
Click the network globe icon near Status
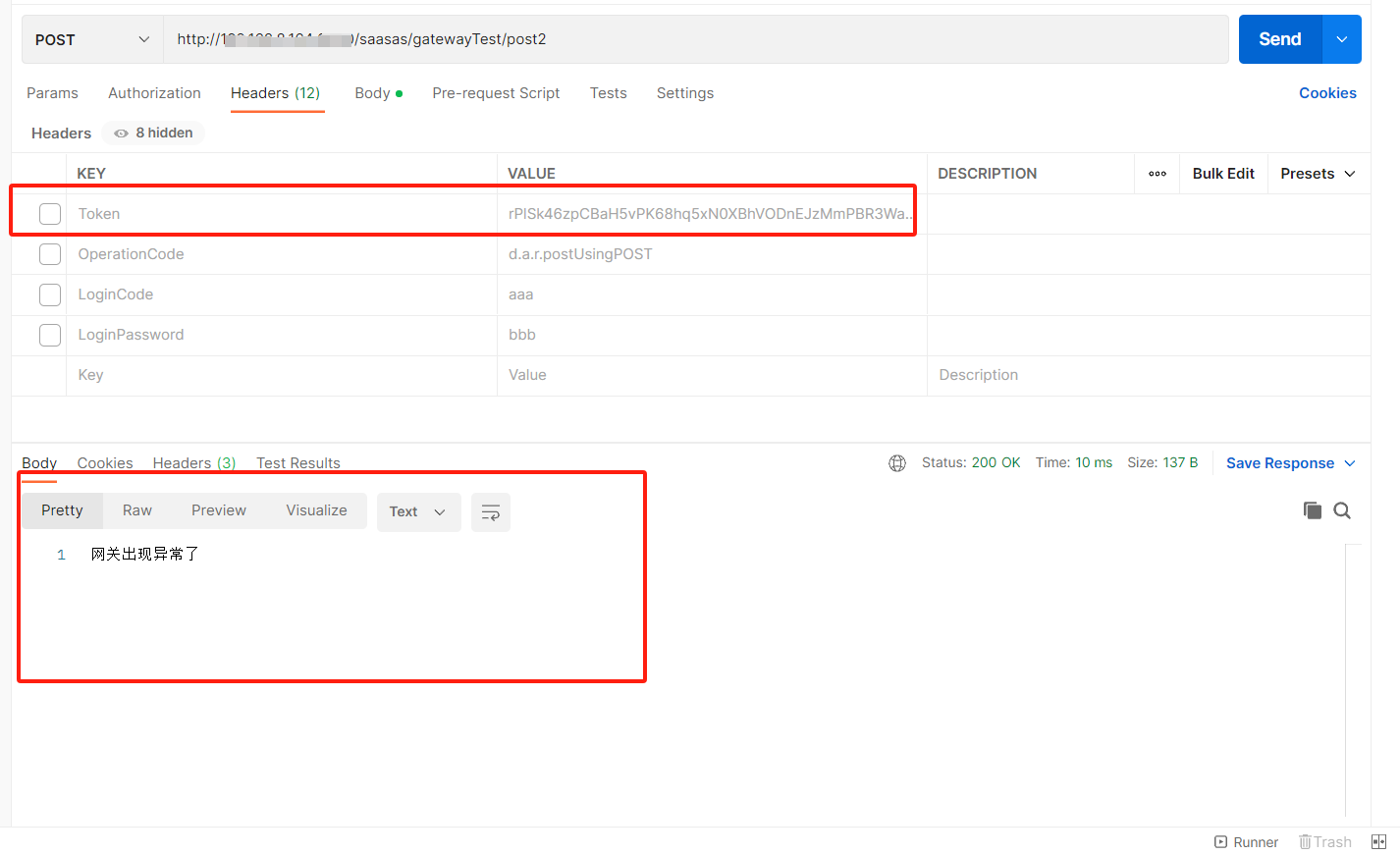[x=897, y=463]
